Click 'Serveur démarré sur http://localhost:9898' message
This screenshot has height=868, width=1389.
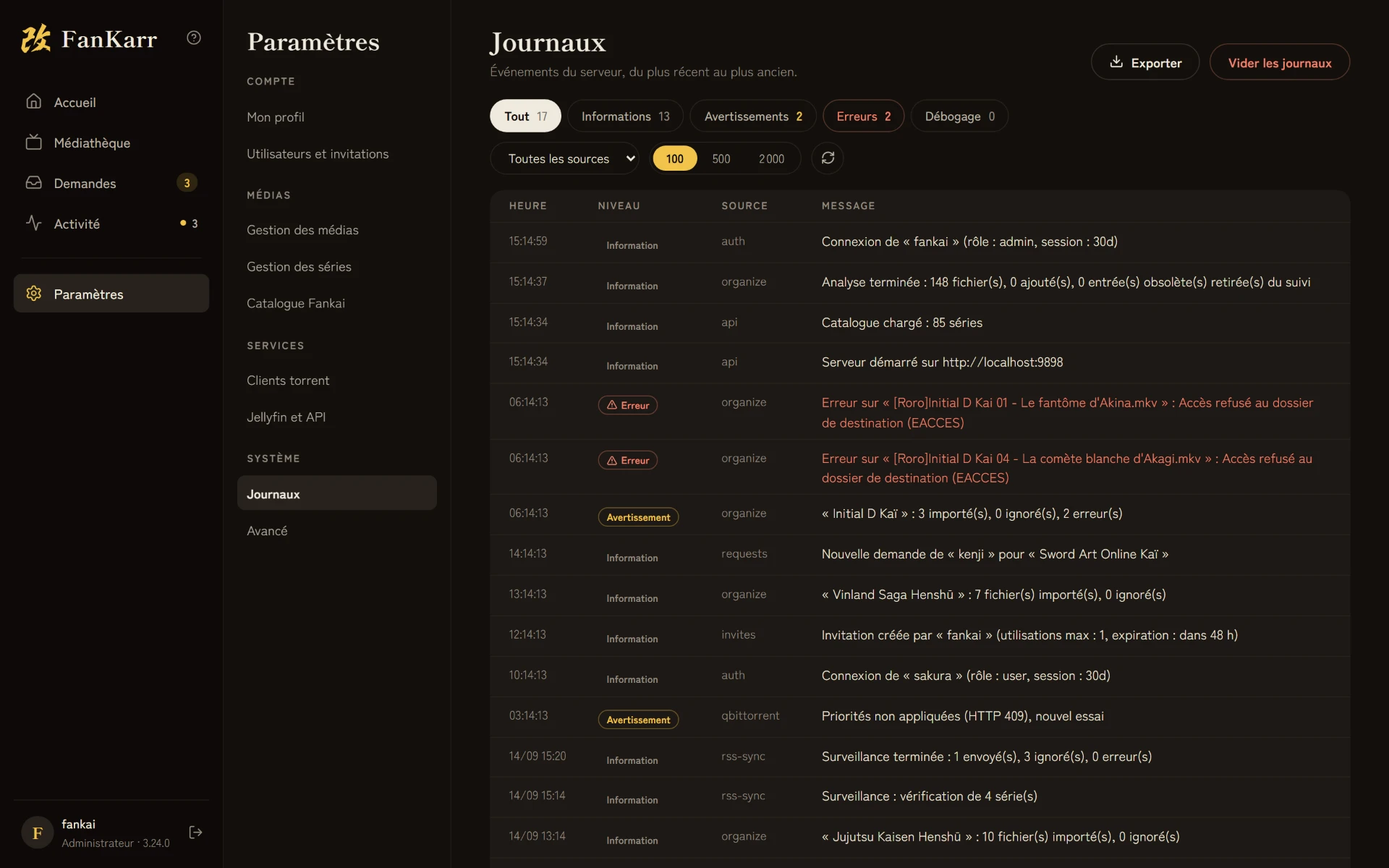[942, 362]
